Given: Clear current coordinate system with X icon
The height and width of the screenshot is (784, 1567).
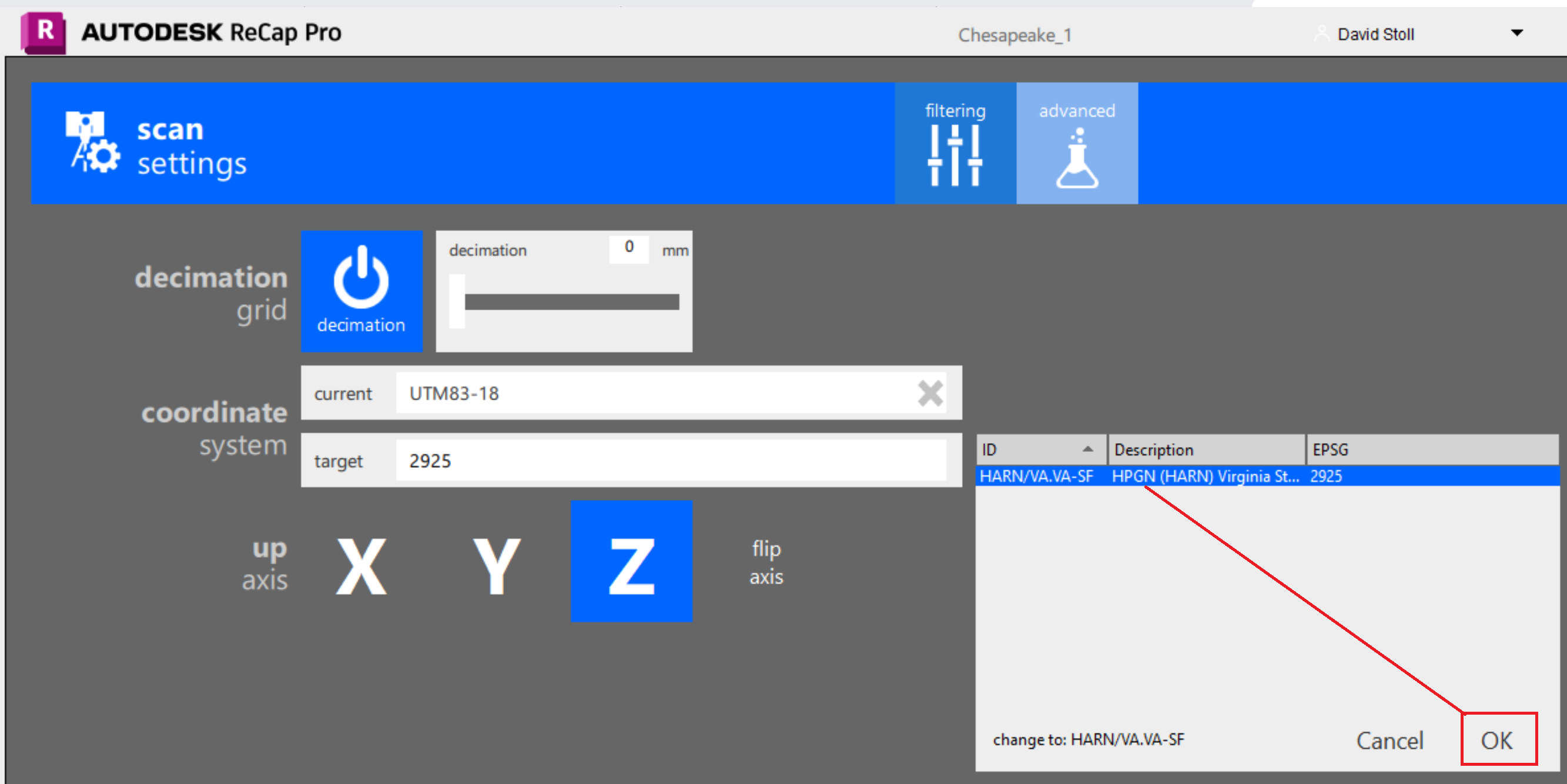Looking at the screenshot, I should pos(929,393).
